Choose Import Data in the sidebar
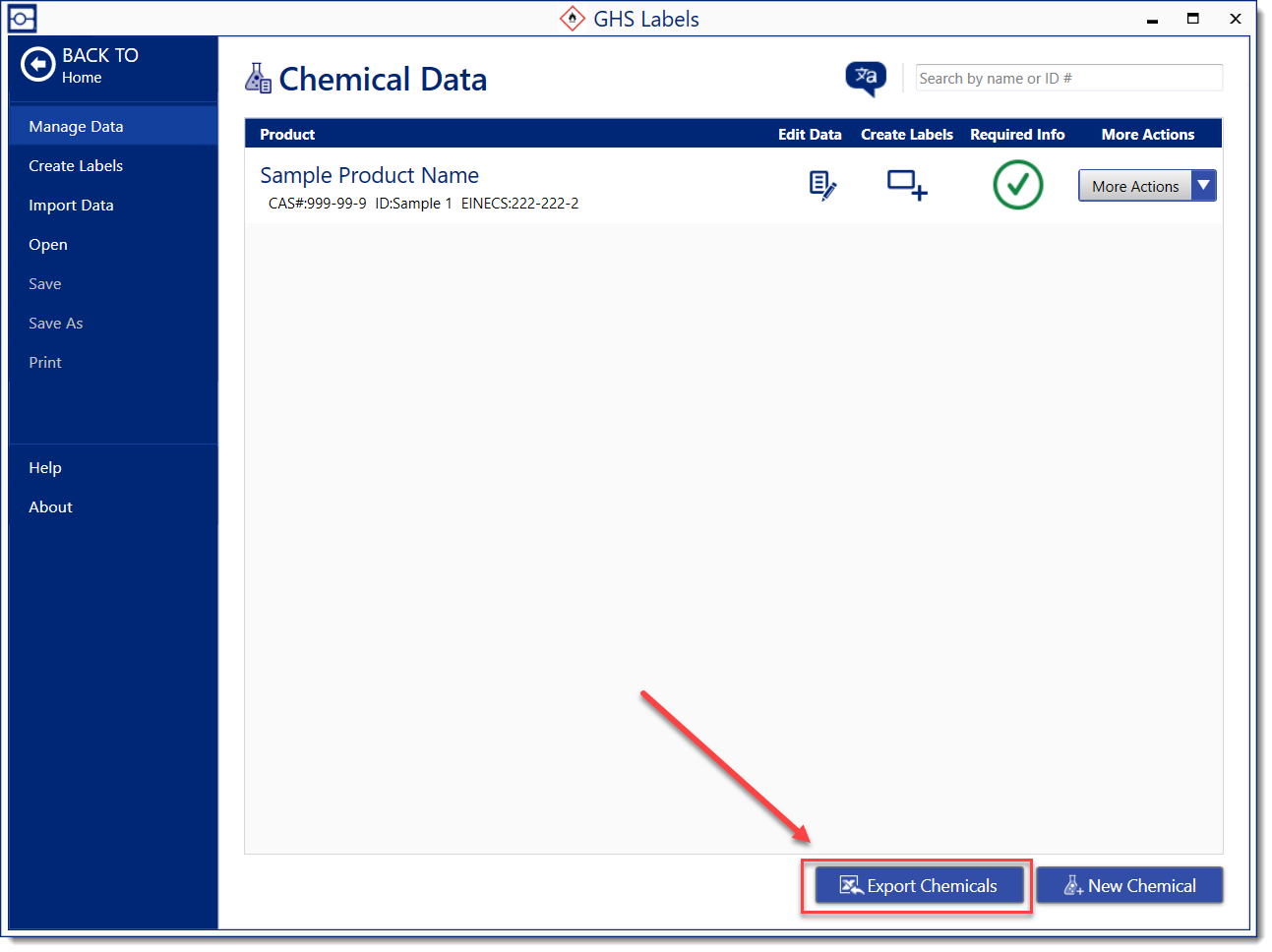The image size is (1272, 952). click(71, 206)
